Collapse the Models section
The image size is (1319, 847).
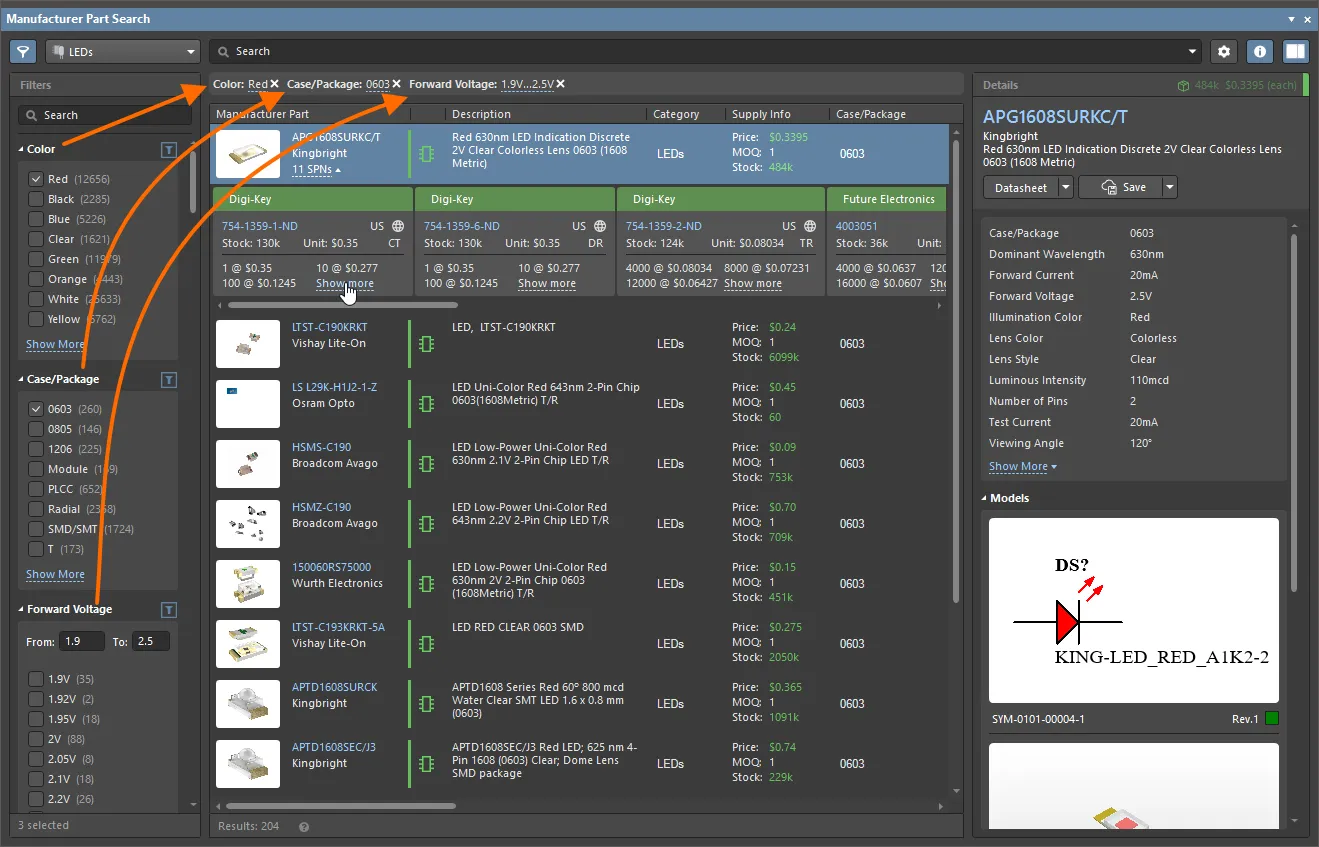985,498
